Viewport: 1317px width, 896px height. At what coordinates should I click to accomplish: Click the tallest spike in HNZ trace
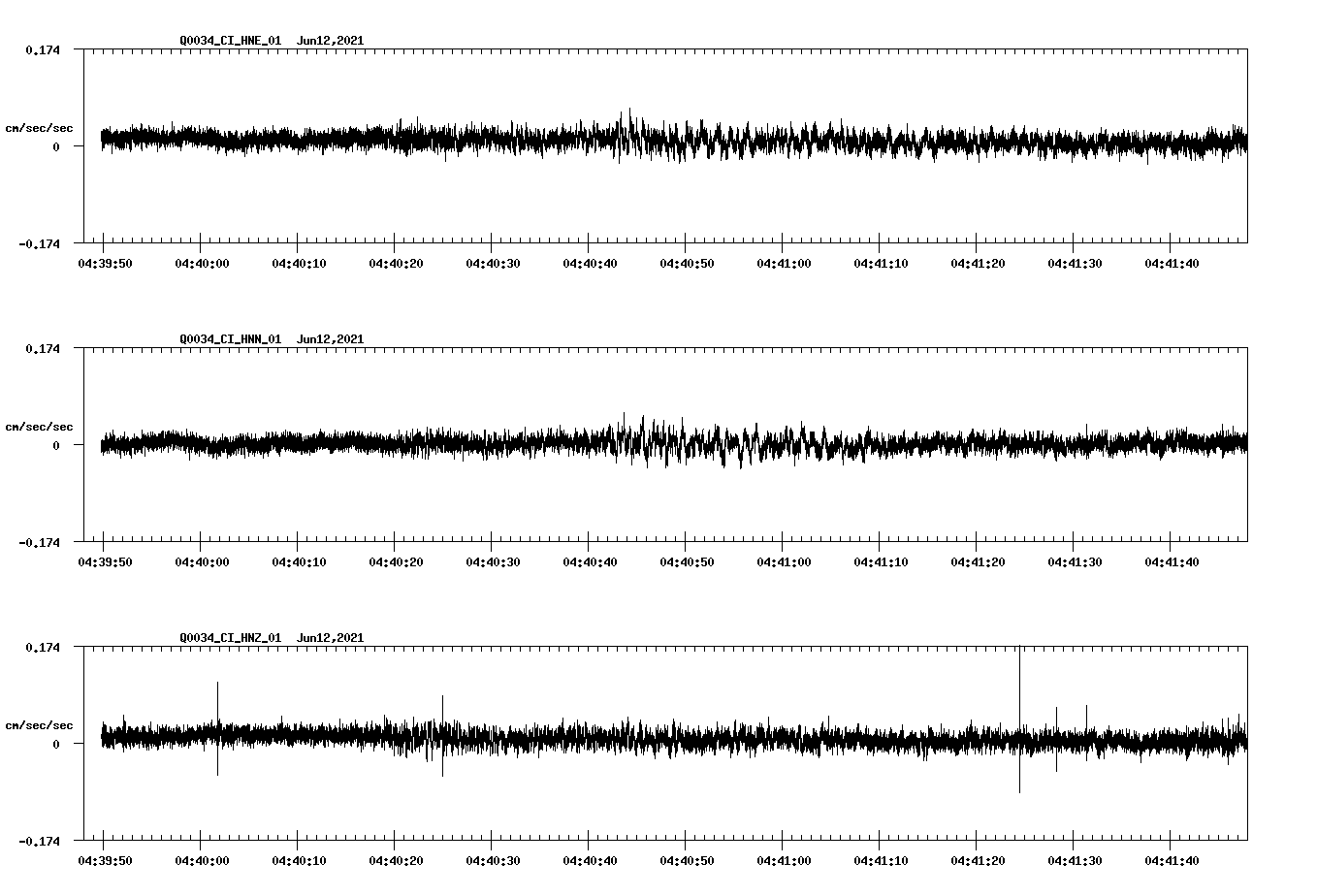1019,719
